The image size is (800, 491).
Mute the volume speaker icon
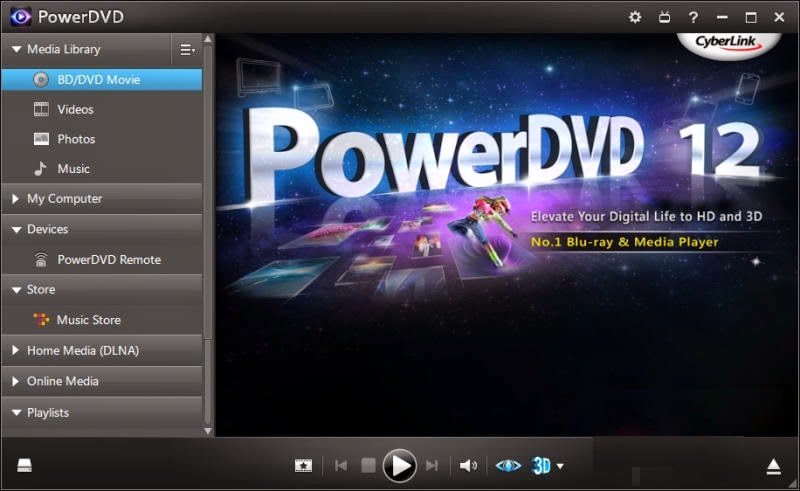[468, 465]
